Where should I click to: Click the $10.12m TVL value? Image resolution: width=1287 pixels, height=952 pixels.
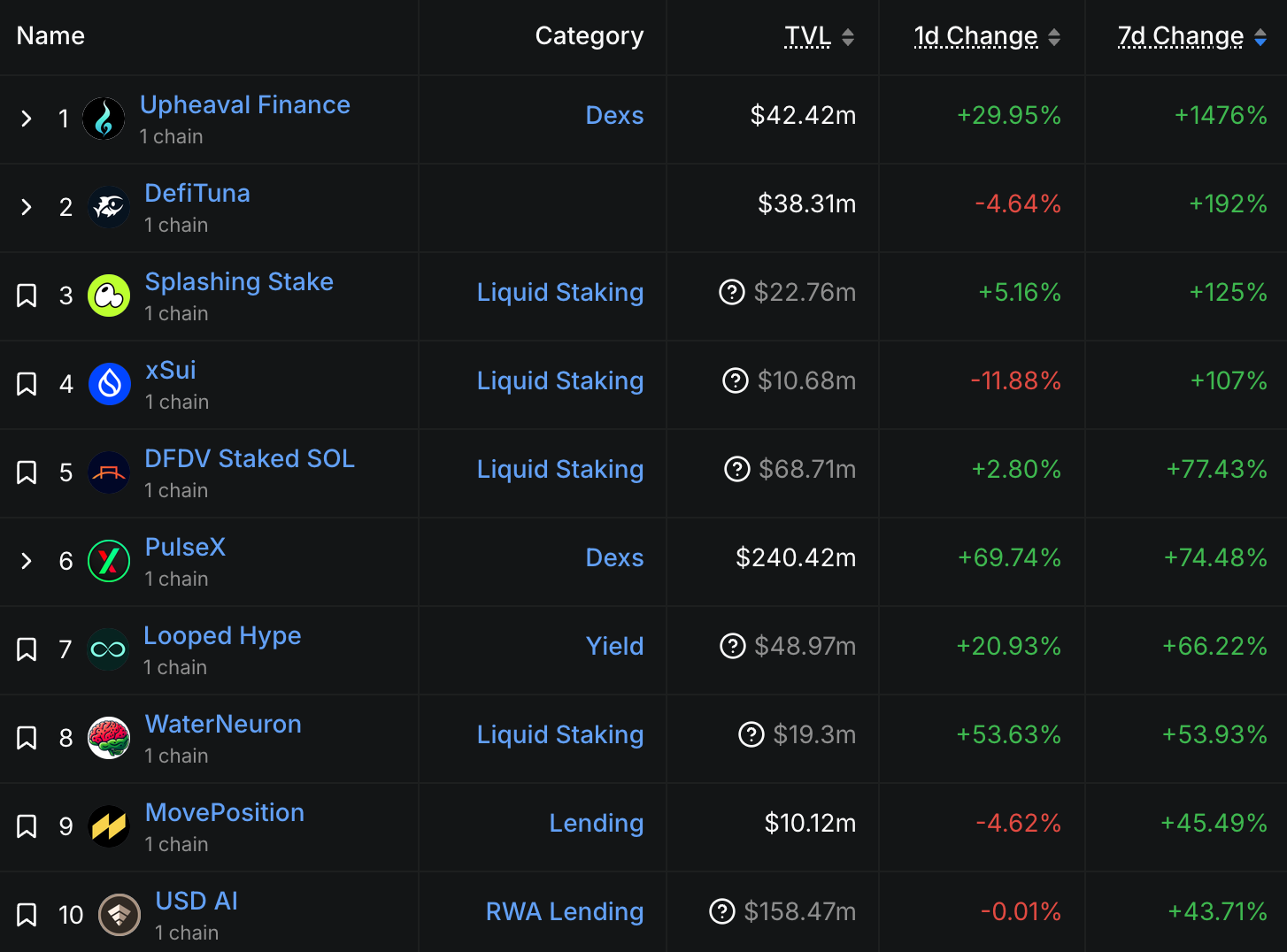pyautogui.click(x=810, y=823)
